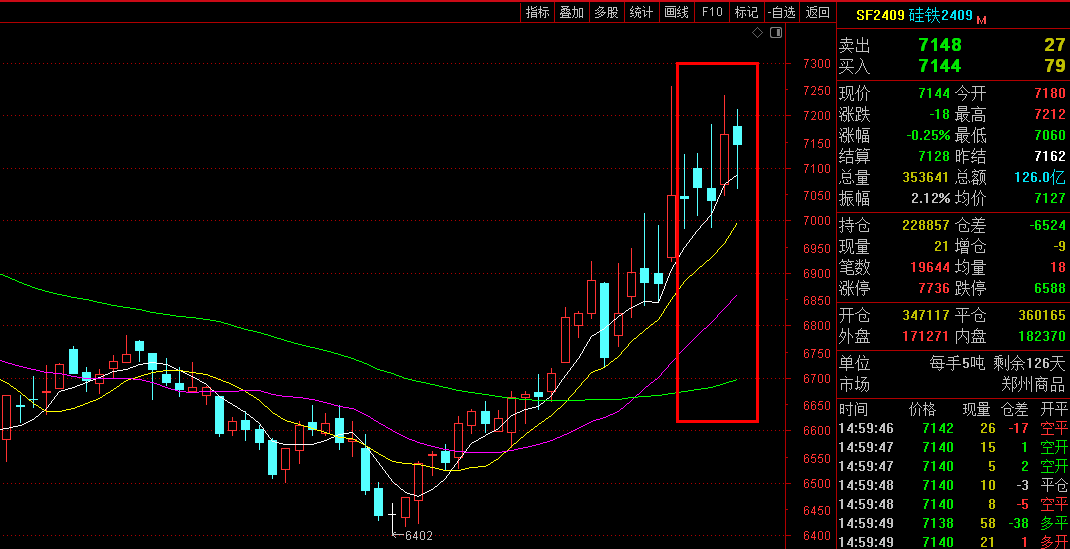Open F10 contract information
Viewport: 1070px width, 549px height.
[x=712, y=12]
